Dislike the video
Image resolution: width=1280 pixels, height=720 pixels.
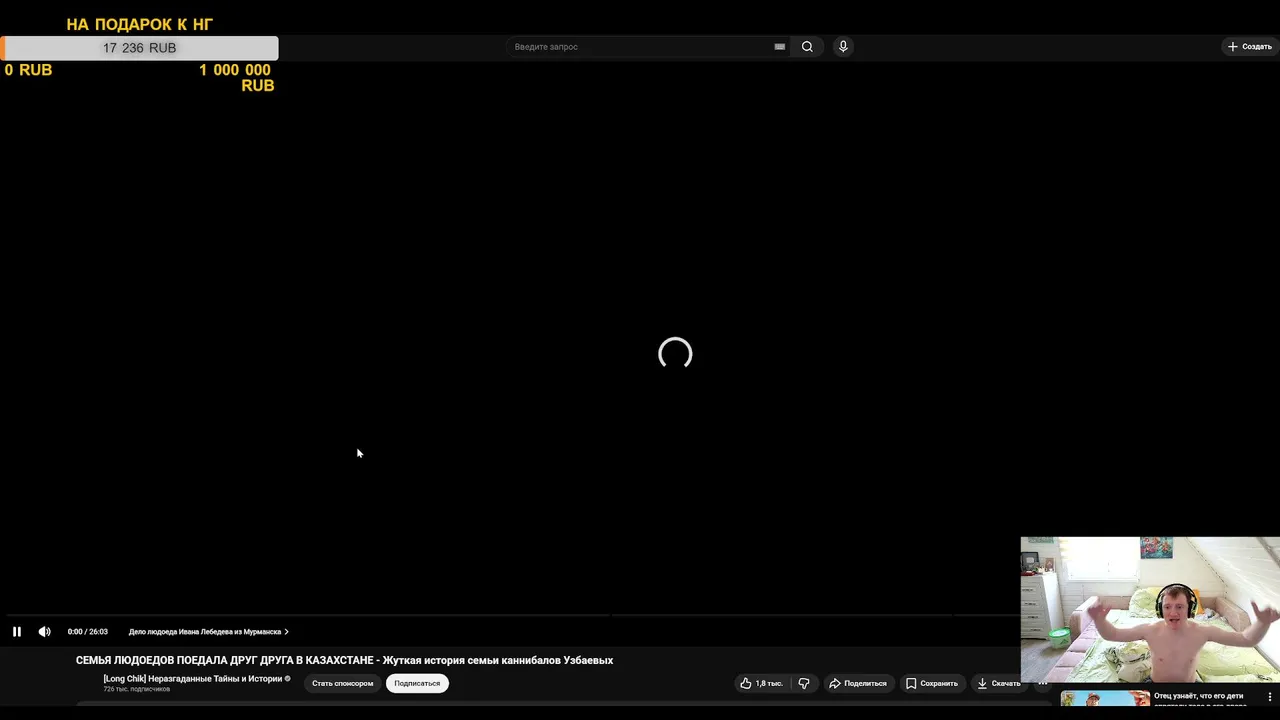coord(804,683)
